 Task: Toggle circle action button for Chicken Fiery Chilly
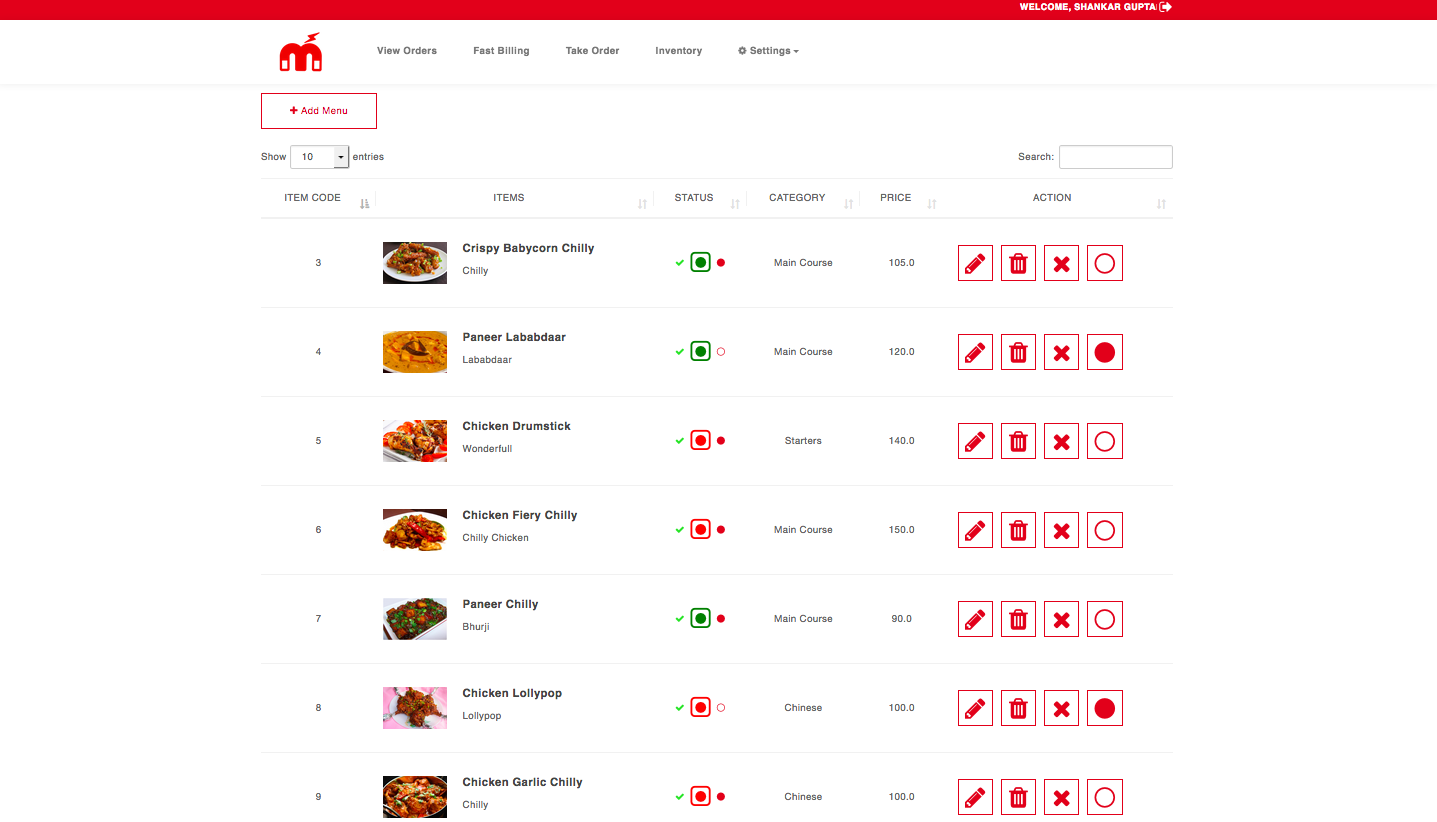pyautogui.click(x=1104, y=530)
